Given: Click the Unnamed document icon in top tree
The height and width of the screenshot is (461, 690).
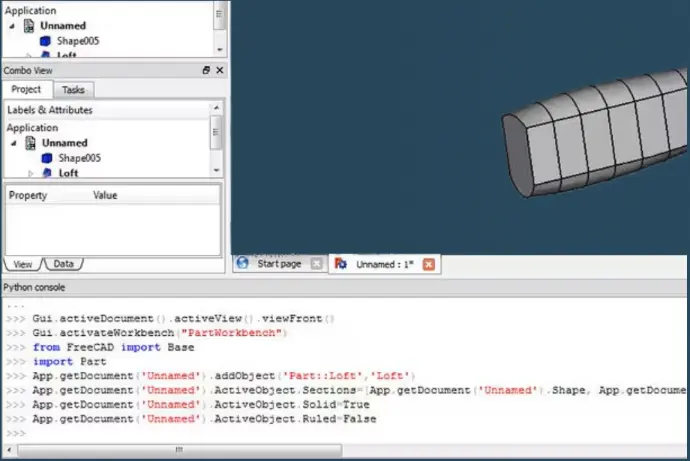Looking at the screenshot, I should click(30, 27).
